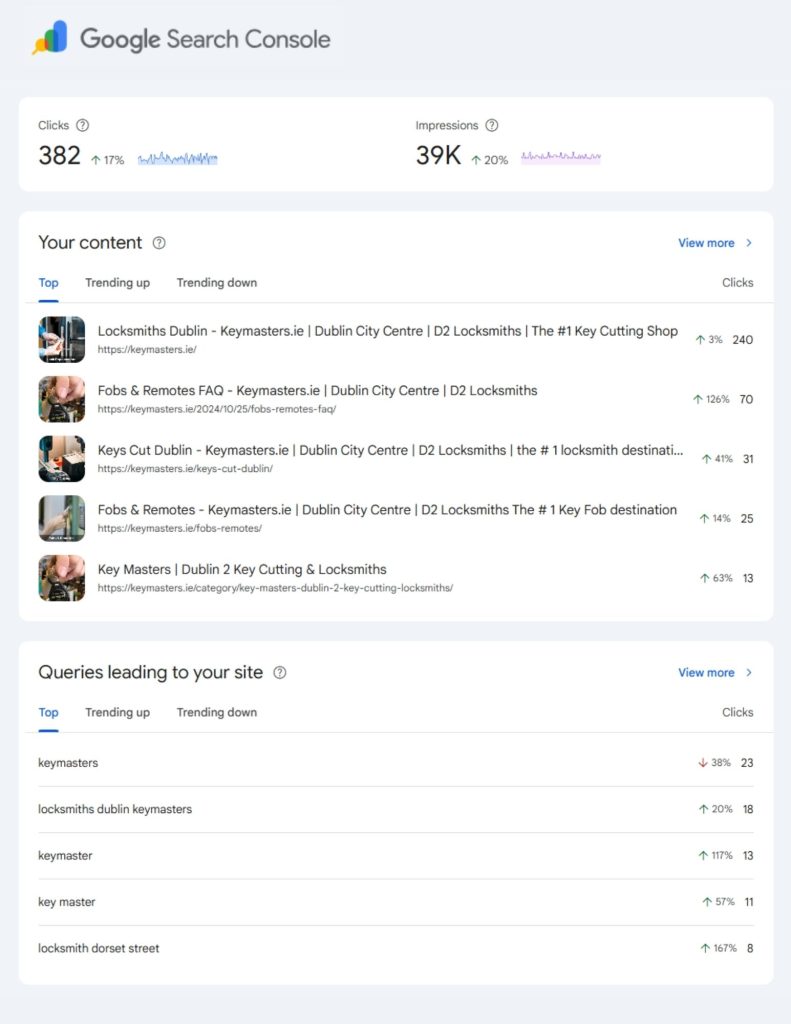The height and width of the screenshot is (1024, 791).
Task: Open the keymasters.ie/fobs-remotes/ page link
Action: (180, 528)
